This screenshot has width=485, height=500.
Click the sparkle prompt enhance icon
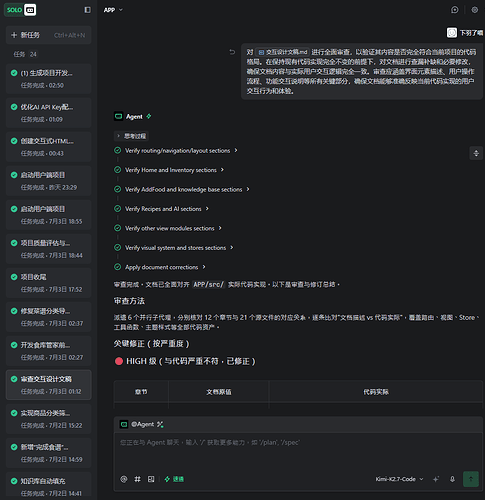(x=436, y=479)
